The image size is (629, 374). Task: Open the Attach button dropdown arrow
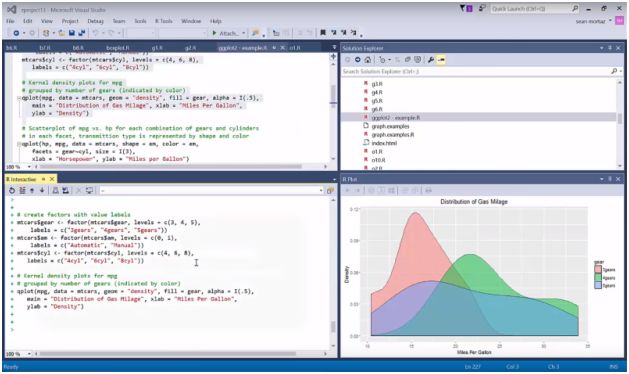pyautogui.click(x=243, y=33)
